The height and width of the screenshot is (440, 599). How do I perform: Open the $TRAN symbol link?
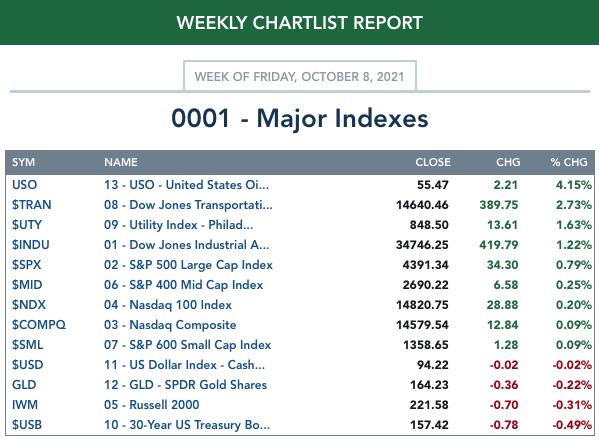click(x=31, y=205)
